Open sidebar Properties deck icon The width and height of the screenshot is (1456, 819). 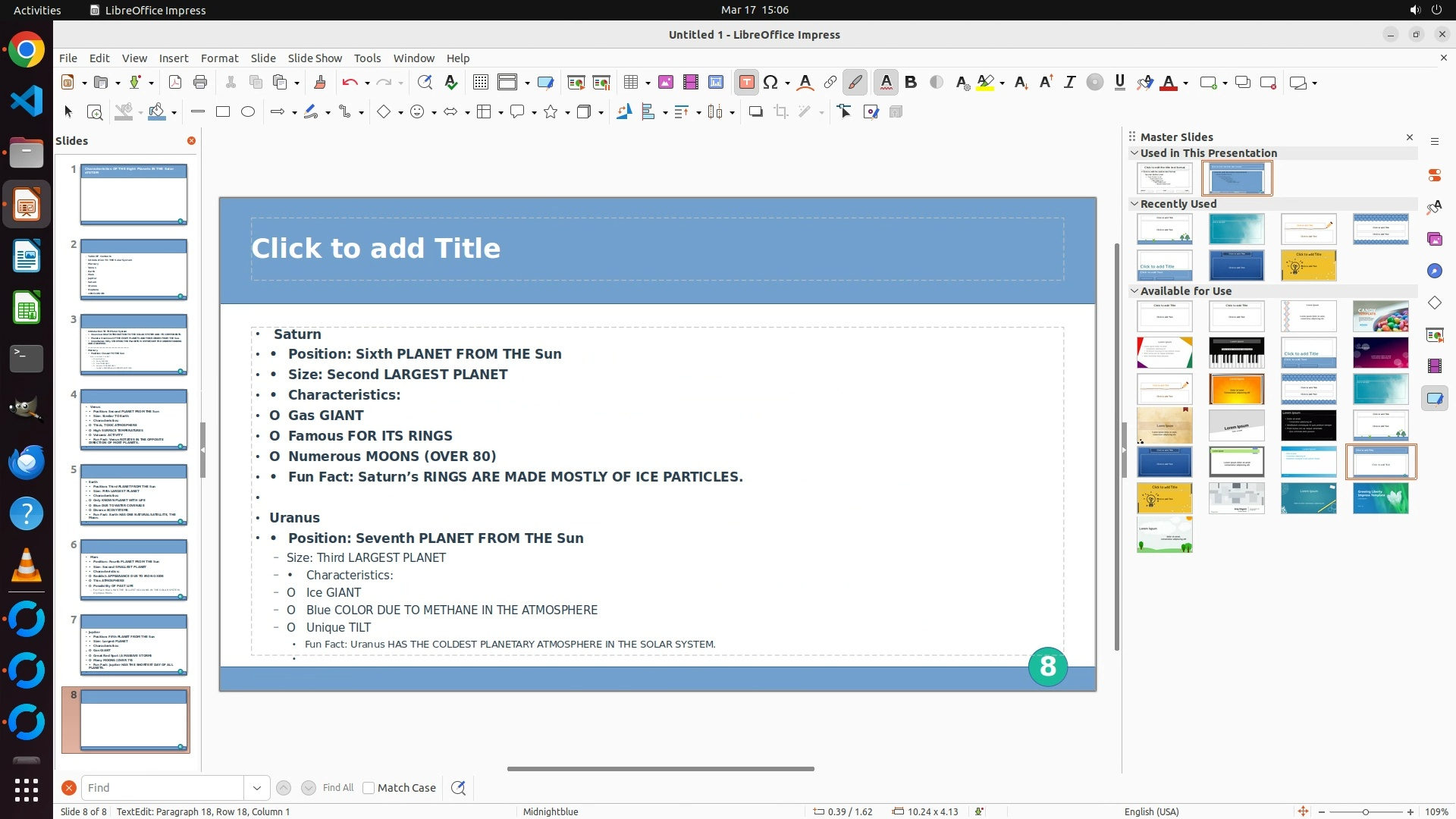pyautogui.click(x=1434, y=175)
